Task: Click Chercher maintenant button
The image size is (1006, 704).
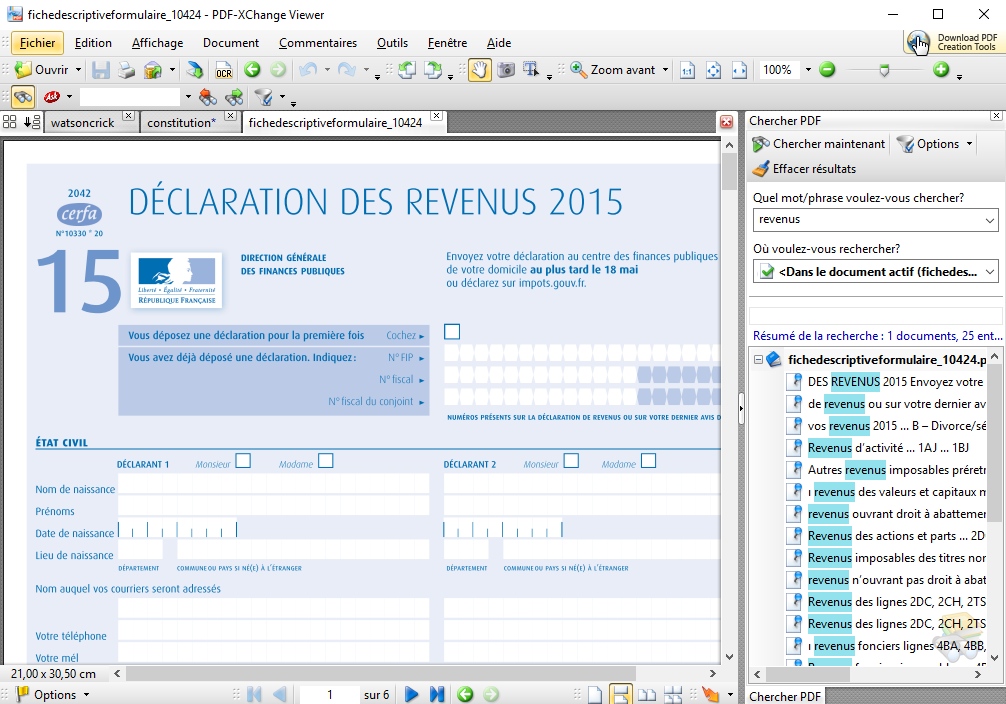Action: pyautogui.click(x=819, y=144)
